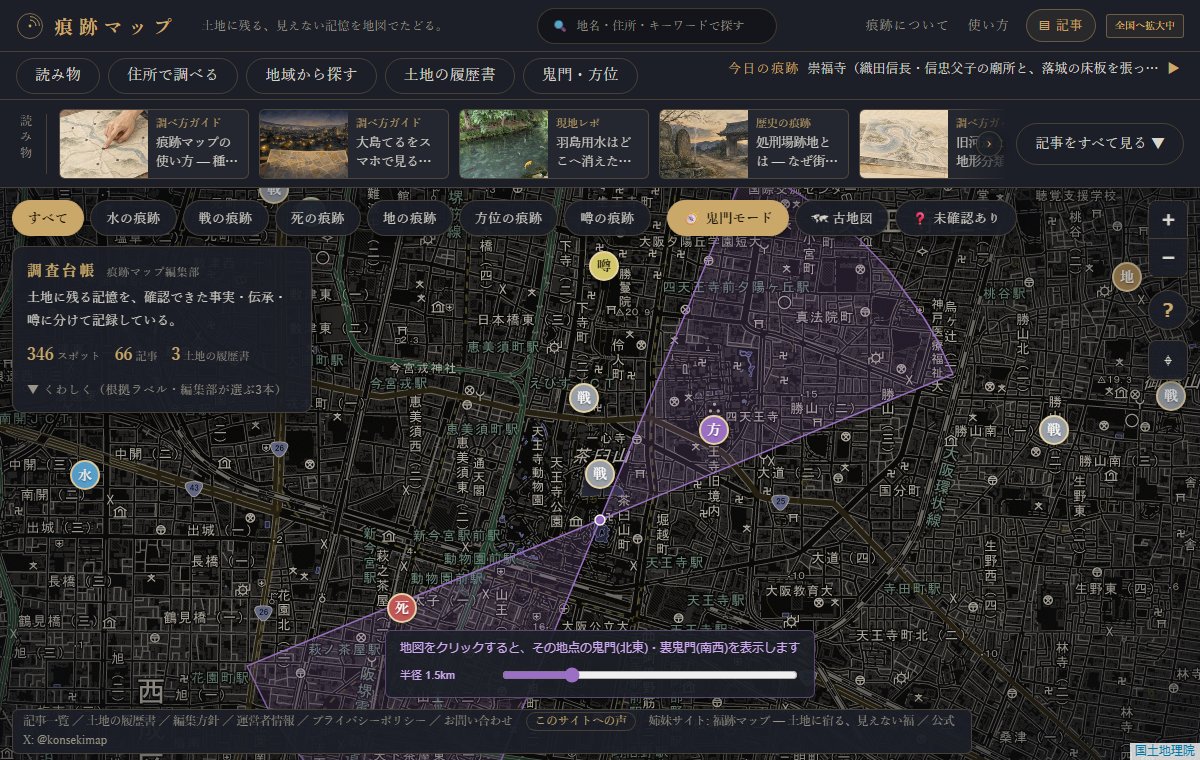Click the search magnifier icon
This screenshot has height=760, width=1200.
tap(560, 26)
